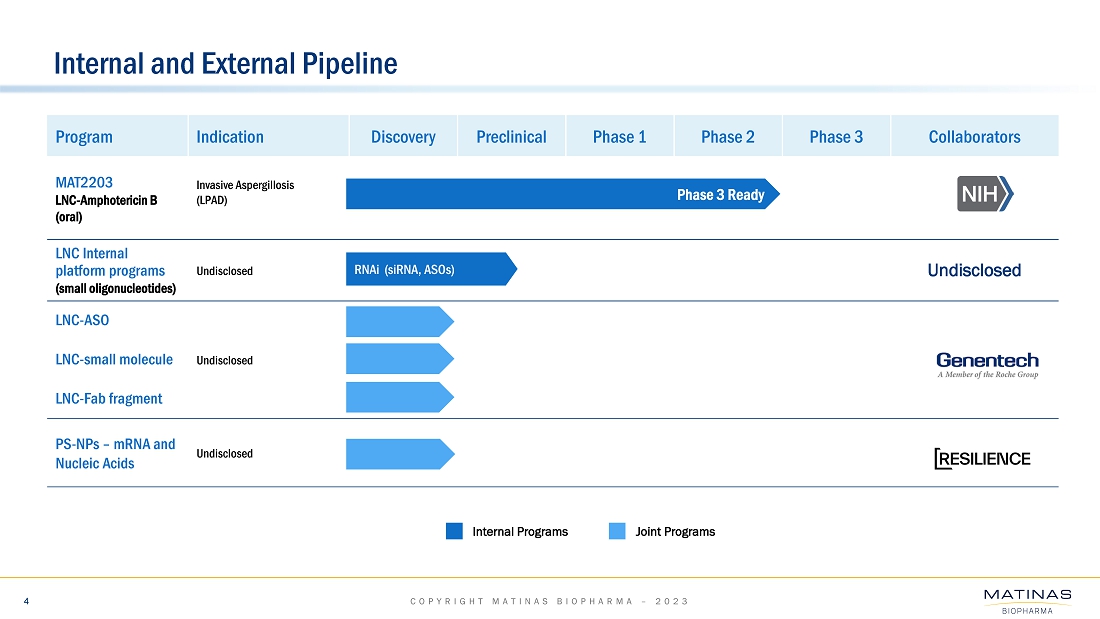Select the Program column header

[x=84, y=137]
